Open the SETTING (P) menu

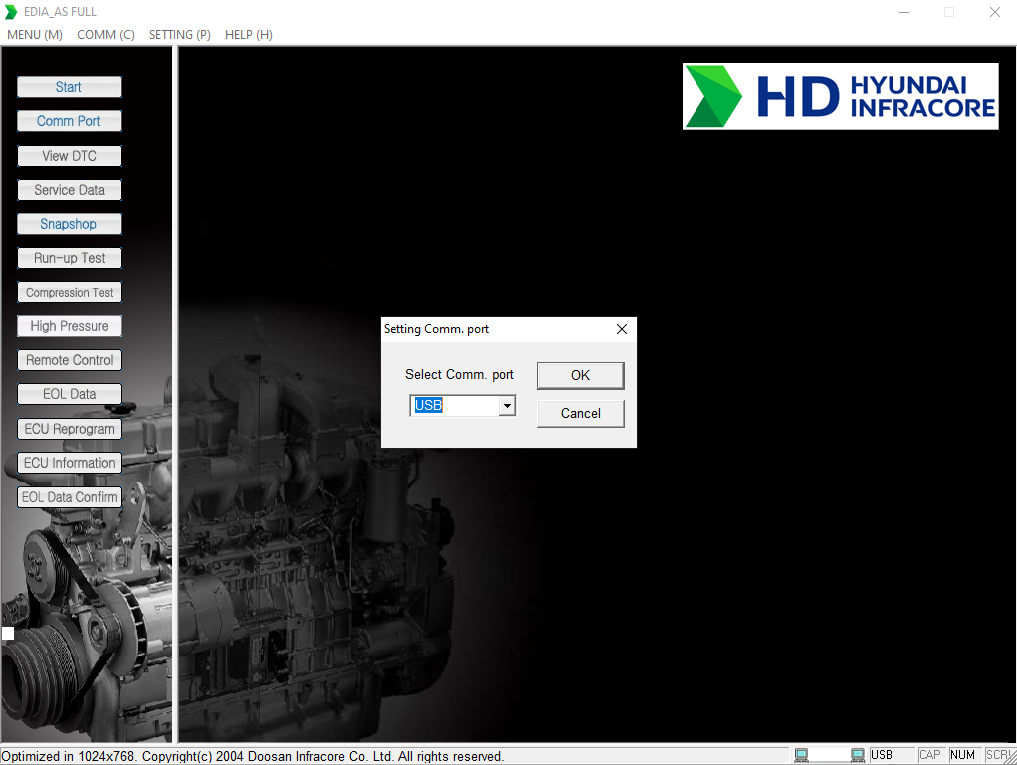pyautogui.click(x=180, y=34)
